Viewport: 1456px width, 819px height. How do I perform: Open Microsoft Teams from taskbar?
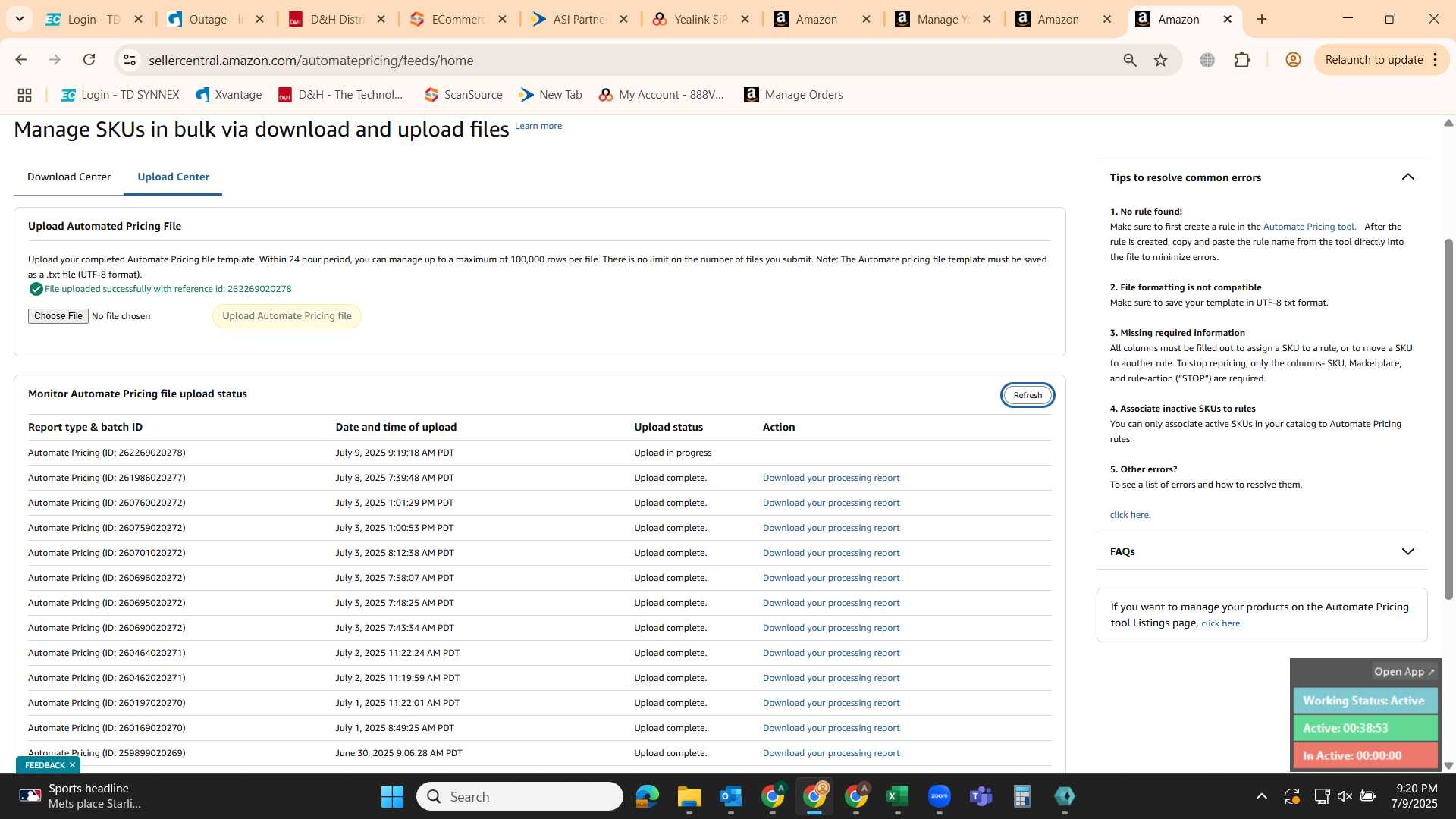point(981,796)
